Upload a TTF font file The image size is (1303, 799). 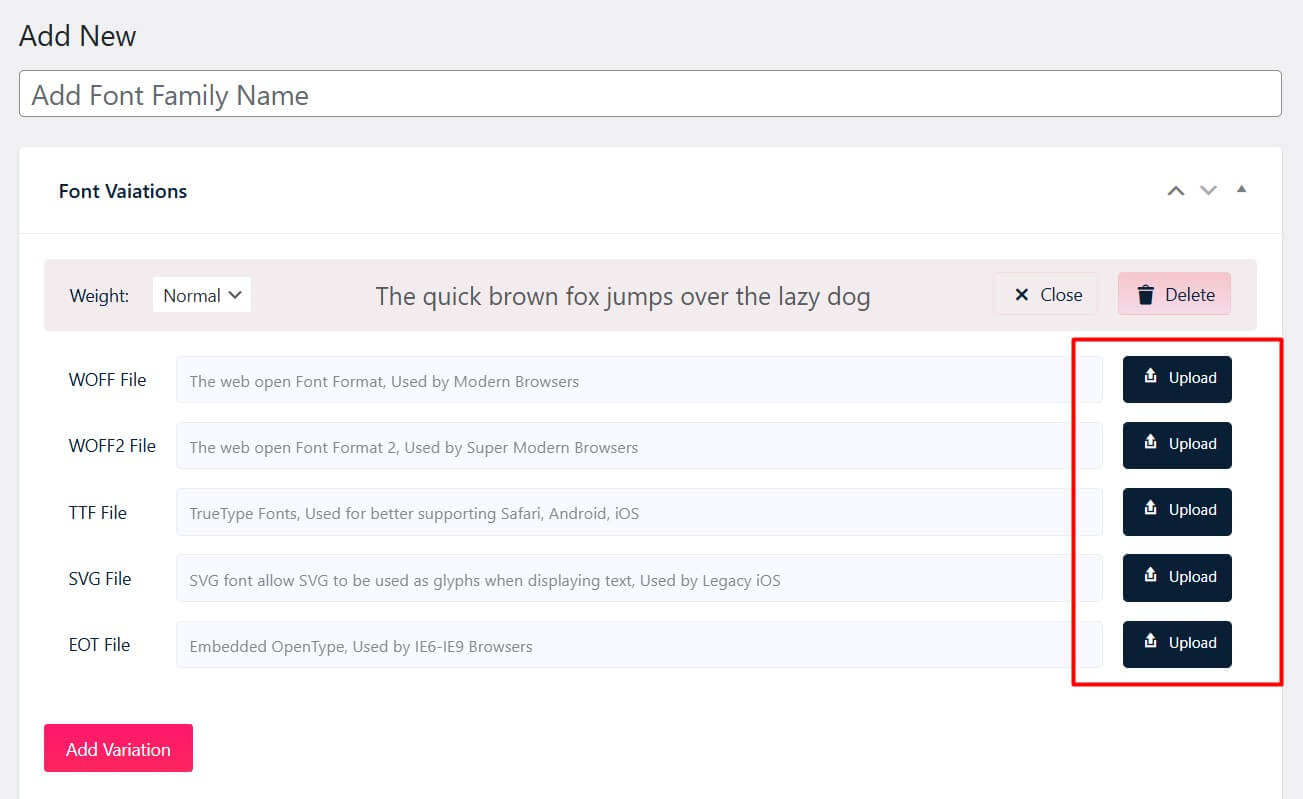pyautogui.click(x=1177, y=511)
